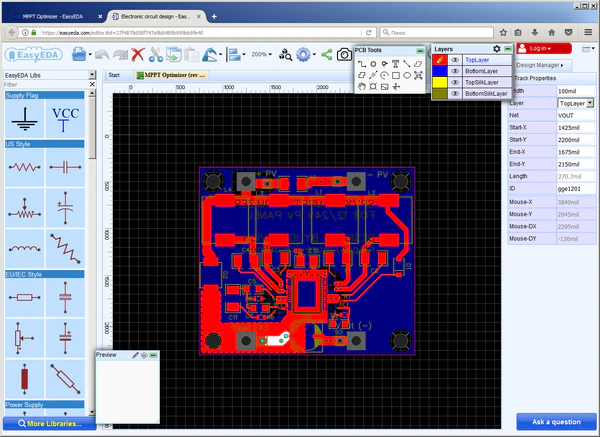This screenshot has height=437, width=600.
Task: Click the red Delete X icon
Action: pos(138,54)
